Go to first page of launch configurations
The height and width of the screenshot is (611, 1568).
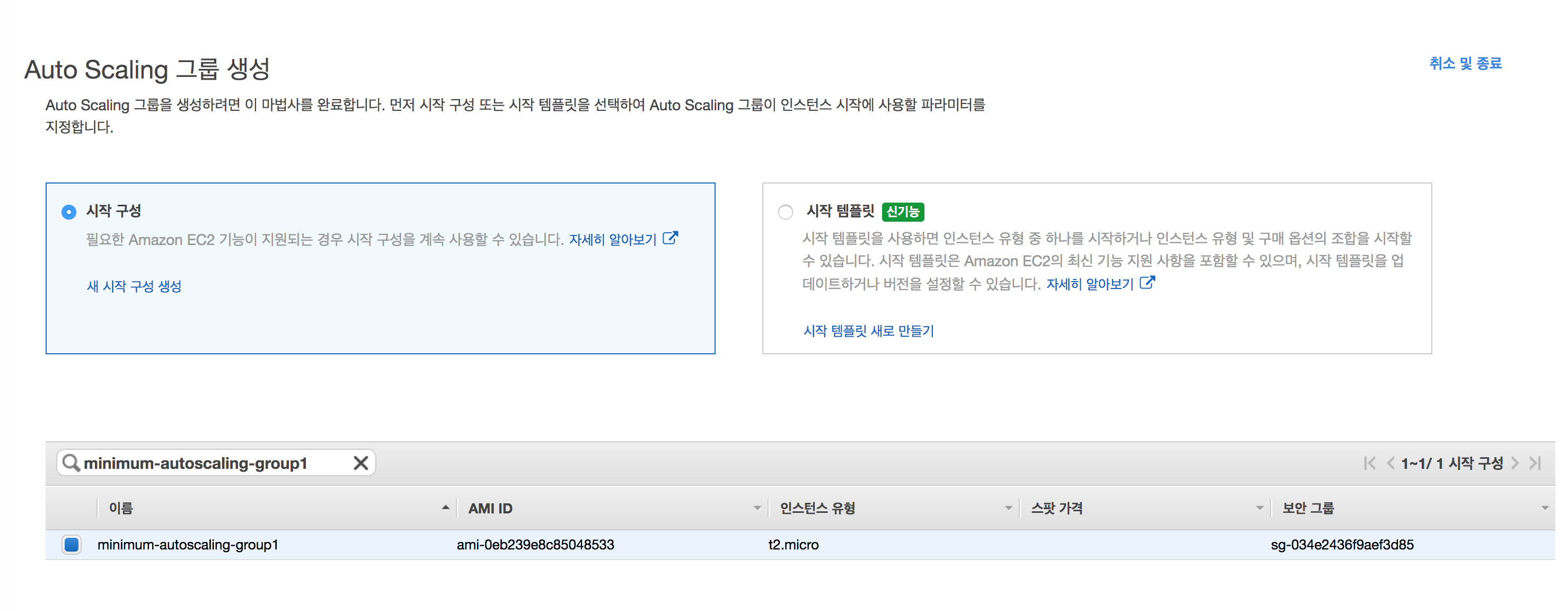tap(1370, 463)
